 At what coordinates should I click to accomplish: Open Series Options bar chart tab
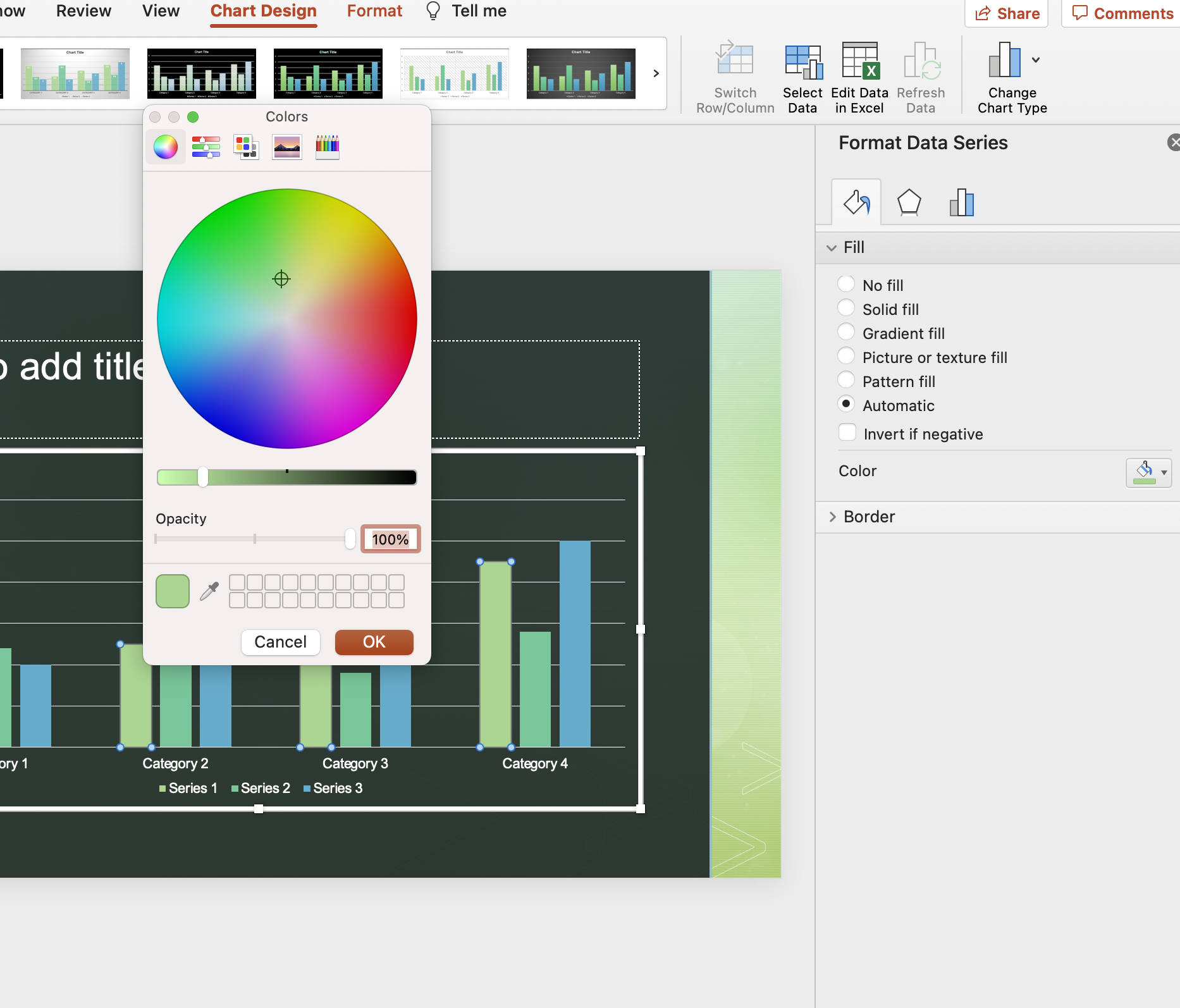[x=961, y=202]
